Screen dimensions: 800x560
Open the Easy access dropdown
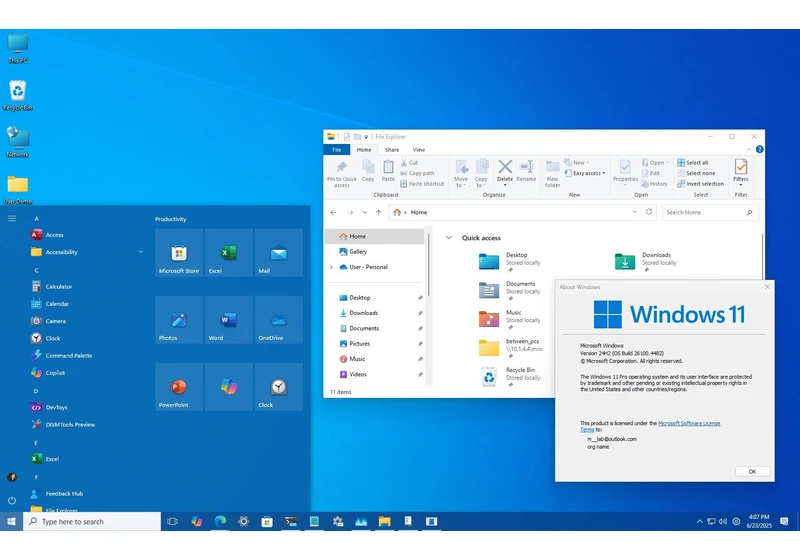(x=585, y=173)
